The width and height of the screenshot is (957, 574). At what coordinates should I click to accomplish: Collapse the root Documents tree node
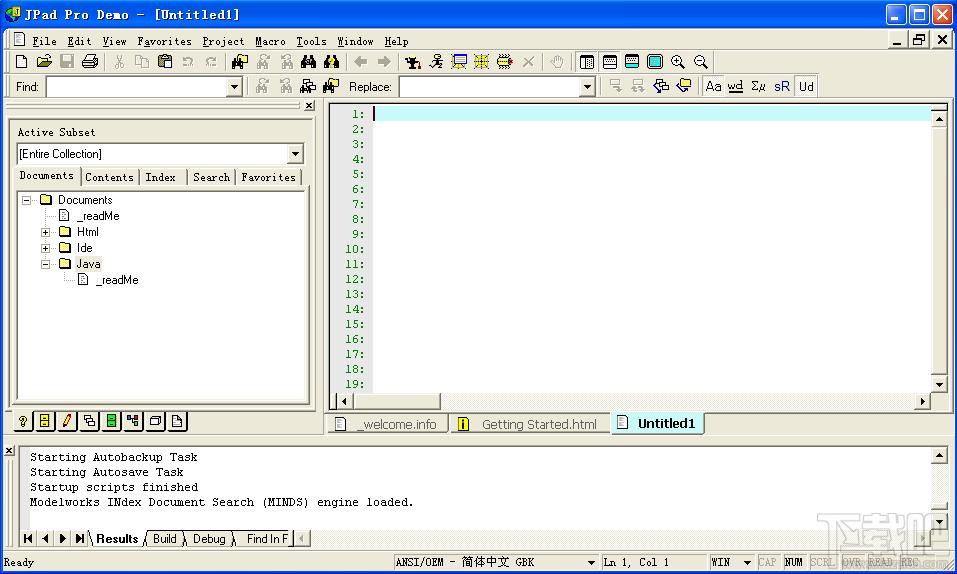click(26, 200)
